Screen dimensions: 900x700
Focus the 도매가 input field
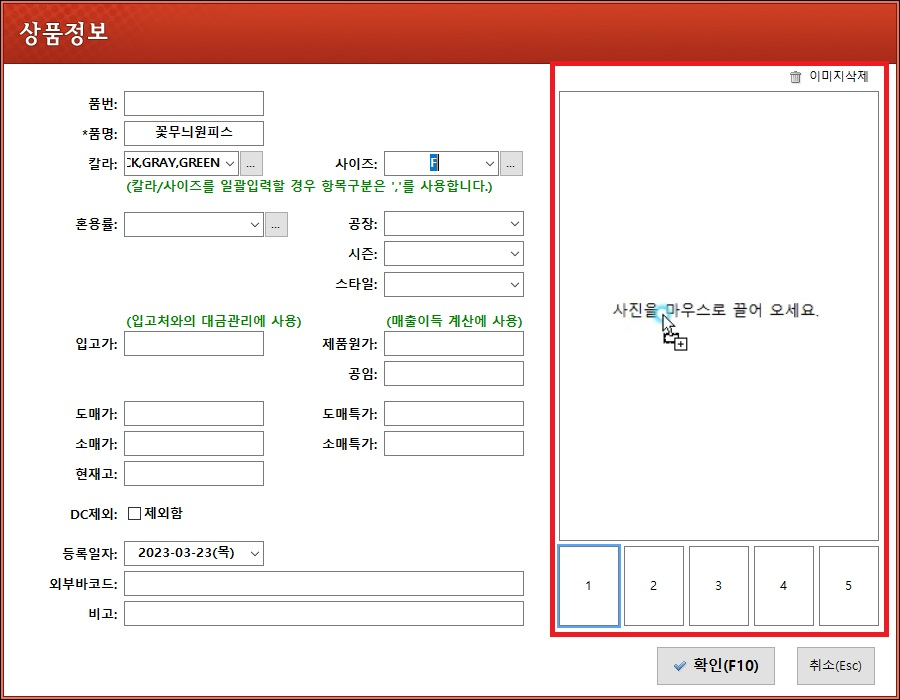pyautogui.click(x=194, y=414)
